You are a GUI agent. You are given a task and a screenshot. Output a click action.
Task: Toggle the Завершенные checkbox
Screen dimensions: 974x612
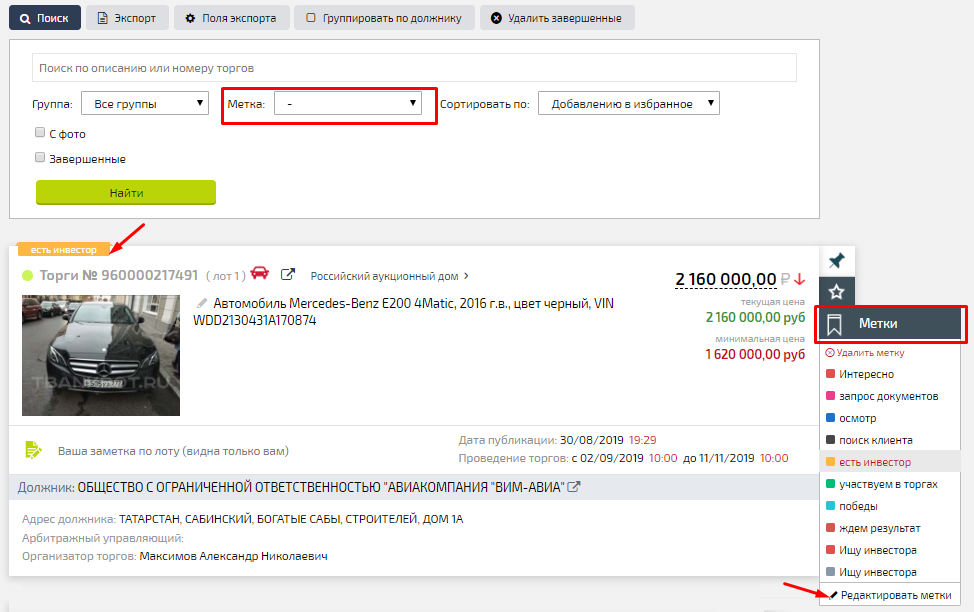pos(40,157)
